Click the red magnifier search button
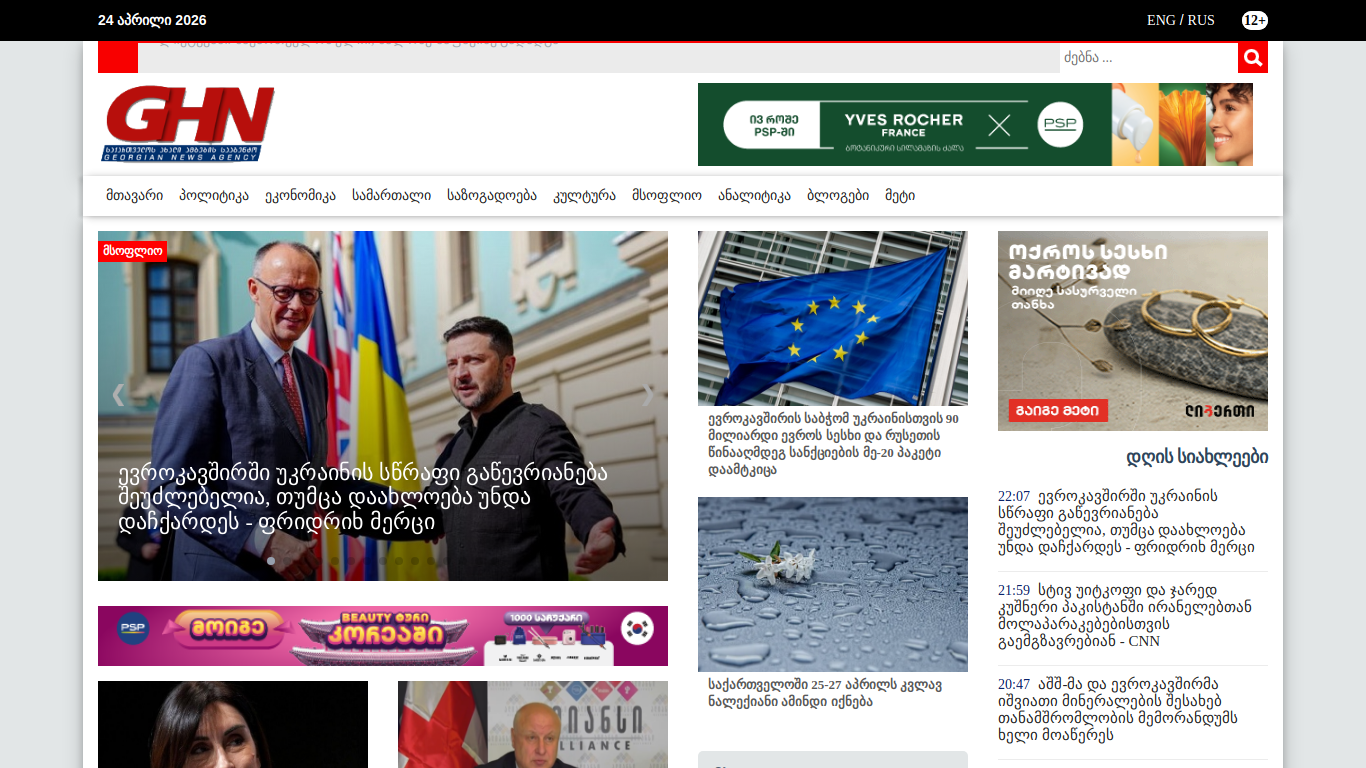 pyautogui.click(x=1253, y=58)
